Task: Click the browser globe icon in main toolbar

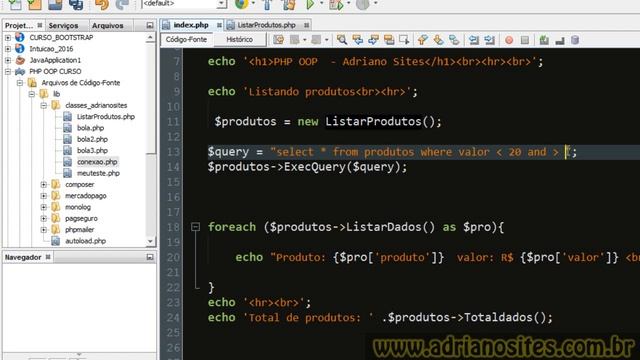Action: point(241,4)
